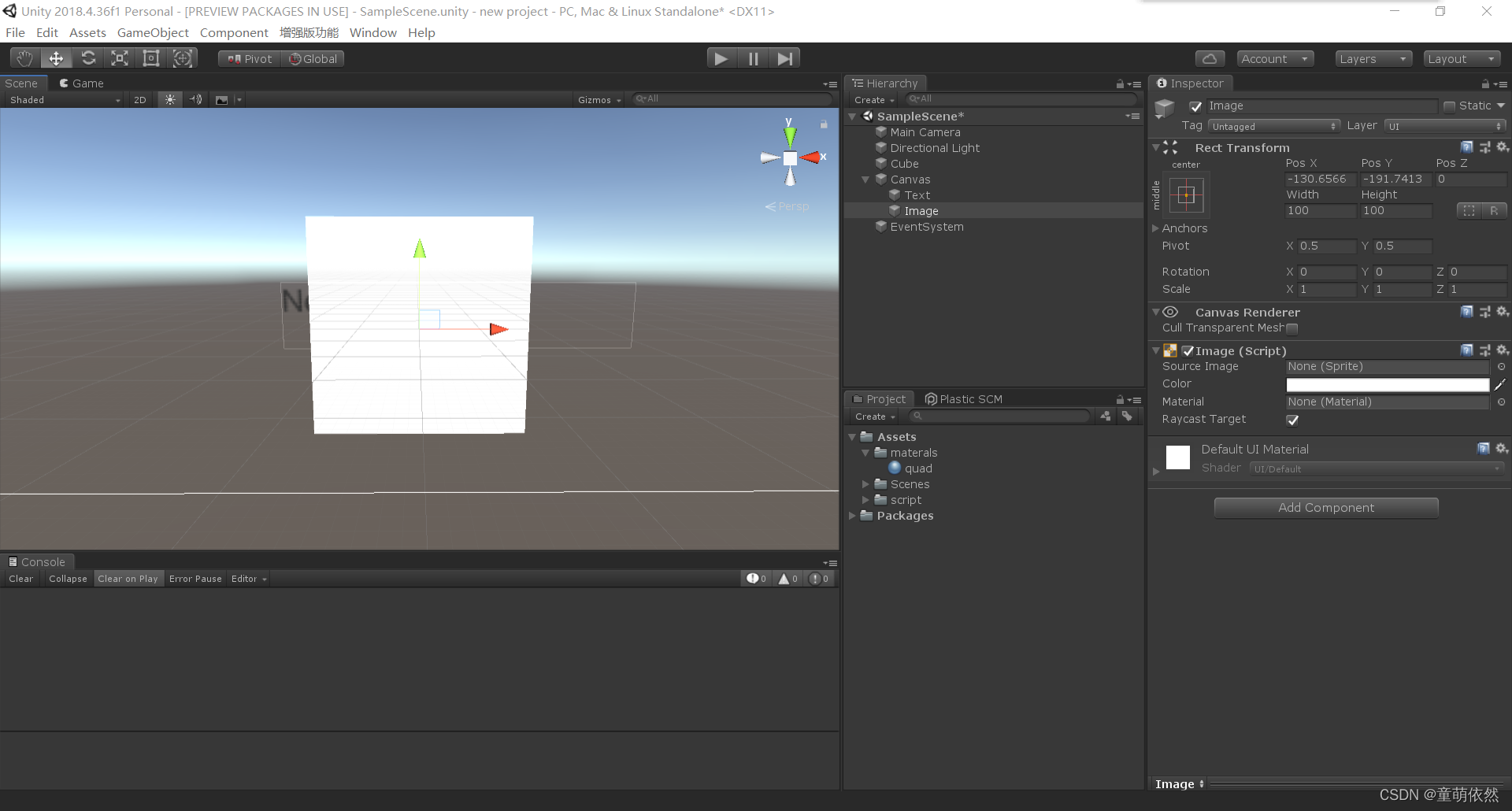Open the anchor presets selector
This screenshot has height=811, width=1512.
1187,194
